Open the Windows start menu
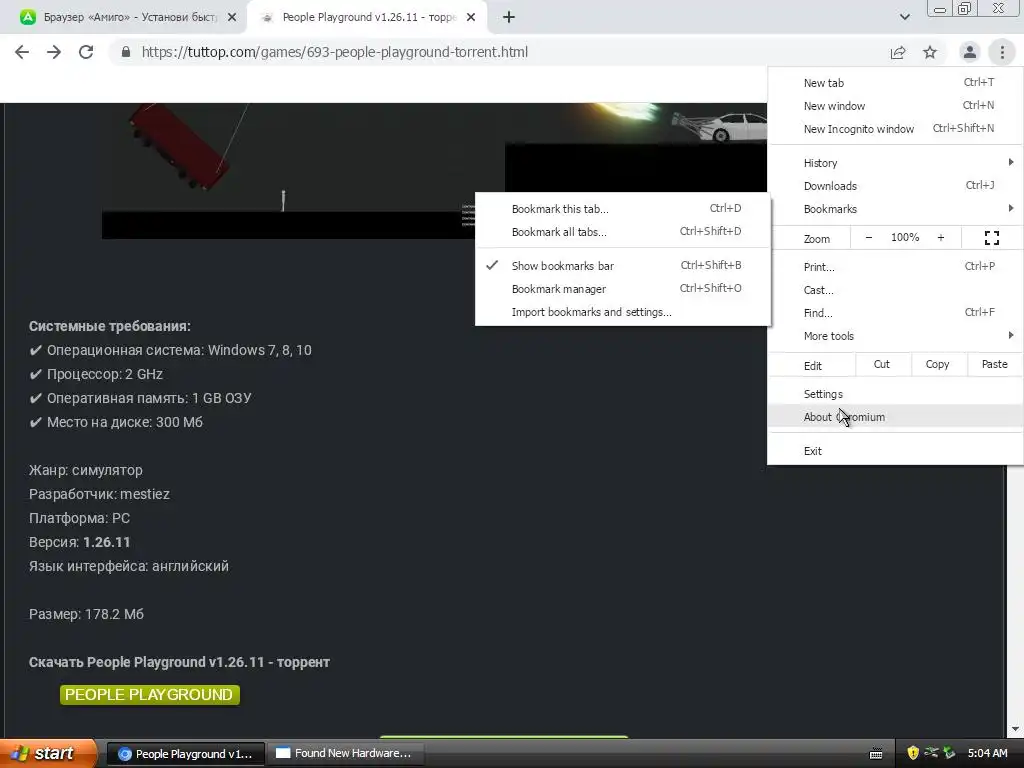The height and width of the screenshot is (768, 1024). click(48, 753)
